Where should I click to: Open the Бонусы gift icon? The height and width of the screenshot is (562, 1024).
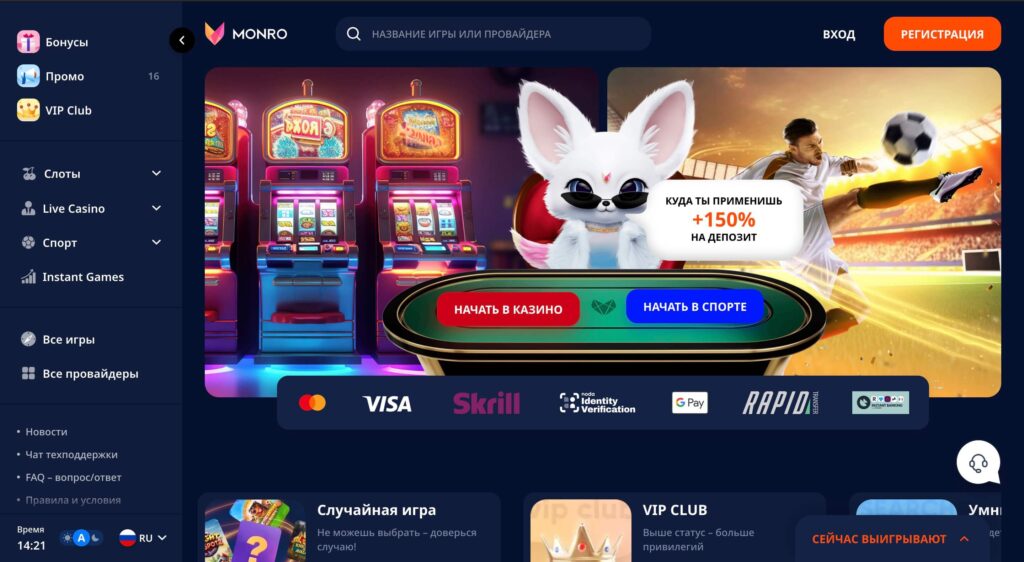coord(28,42)
